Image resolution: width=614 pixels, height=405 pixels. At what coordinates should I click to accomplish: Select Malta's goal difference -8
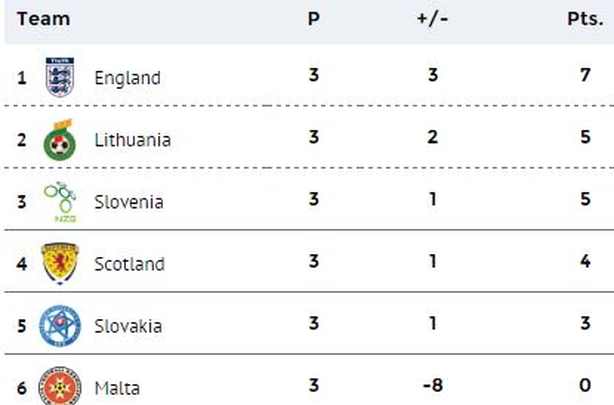[433, 385]
